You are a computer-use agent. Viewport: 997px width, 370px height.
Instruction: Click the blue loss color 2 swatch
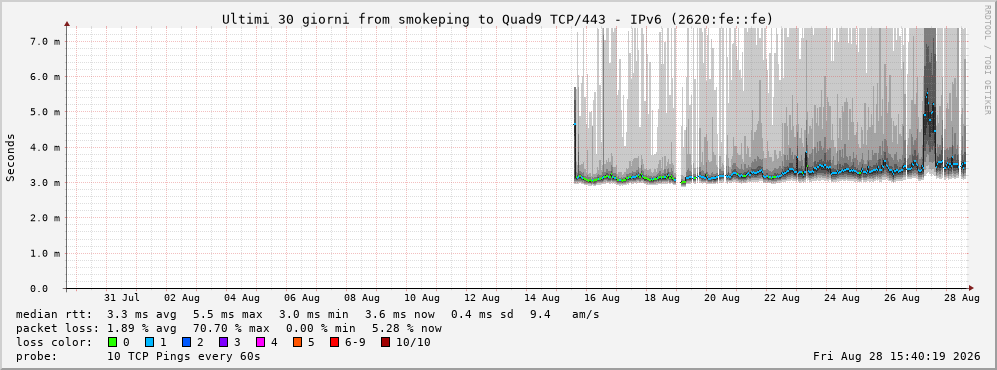click(x=186, y=342)
